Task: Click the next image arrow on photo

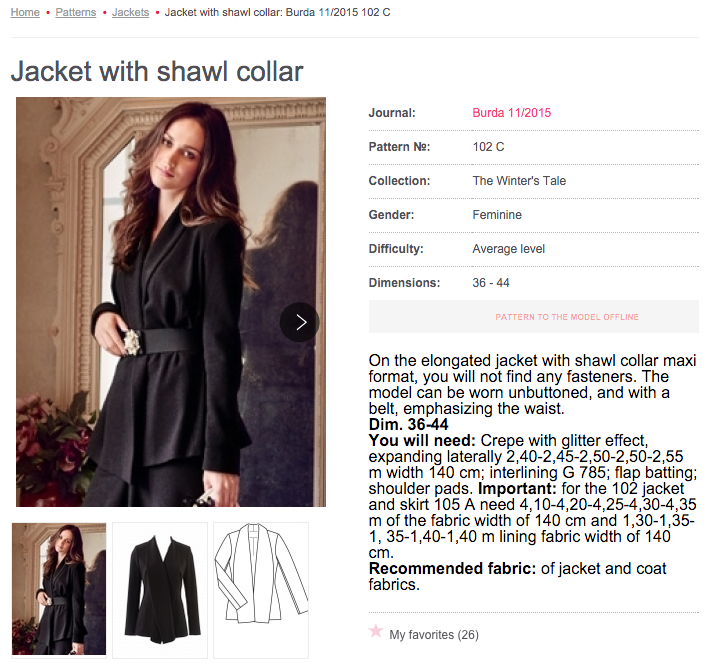Action: pos(300,322)
